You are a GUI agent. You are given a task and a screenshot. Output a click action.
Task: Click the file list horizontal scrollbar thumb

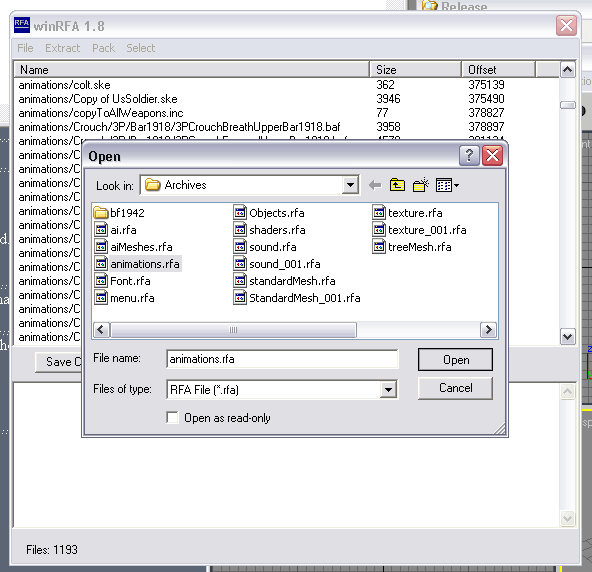(233, 330)
